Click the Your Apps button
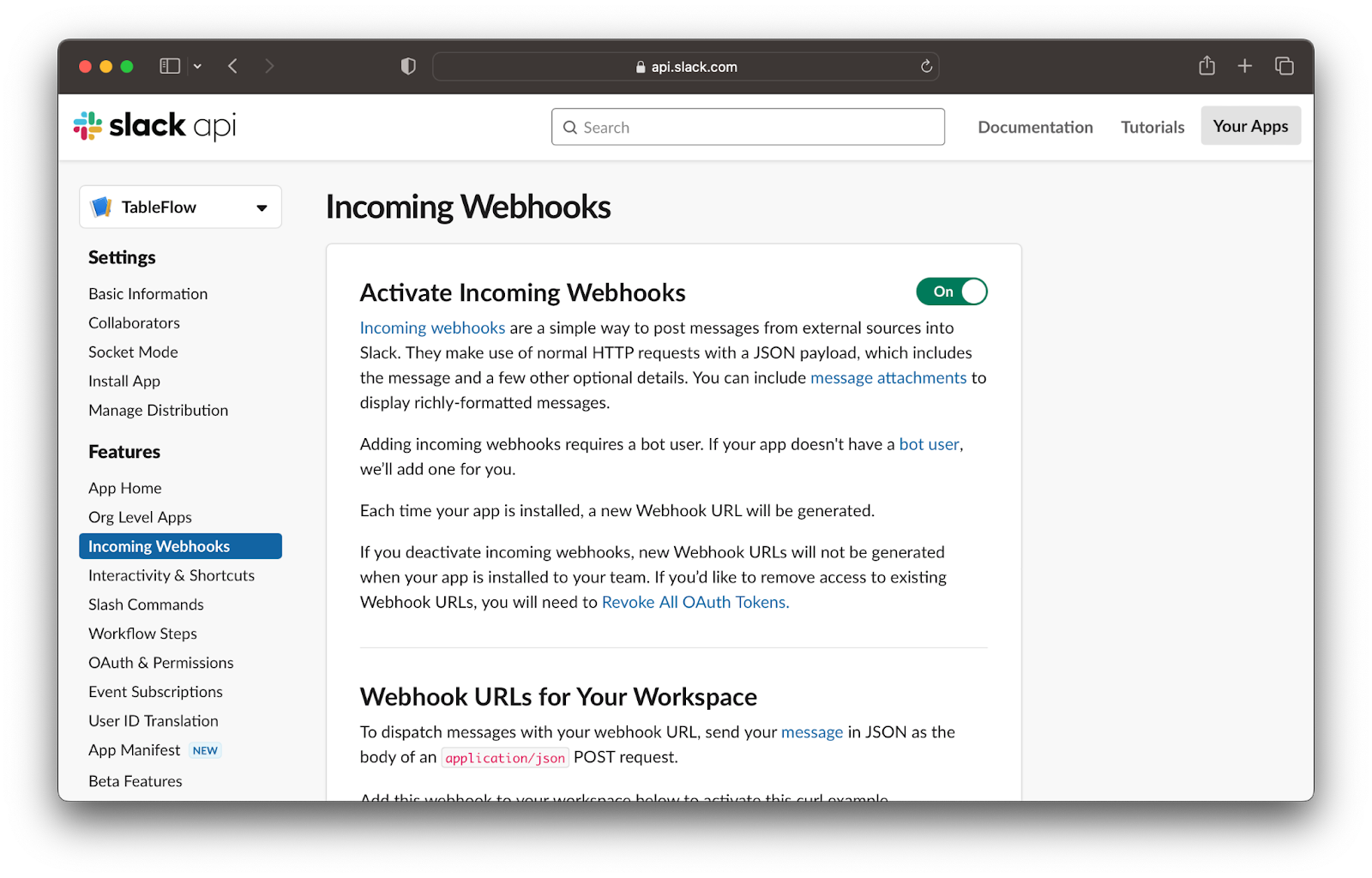 point(1250,126)
